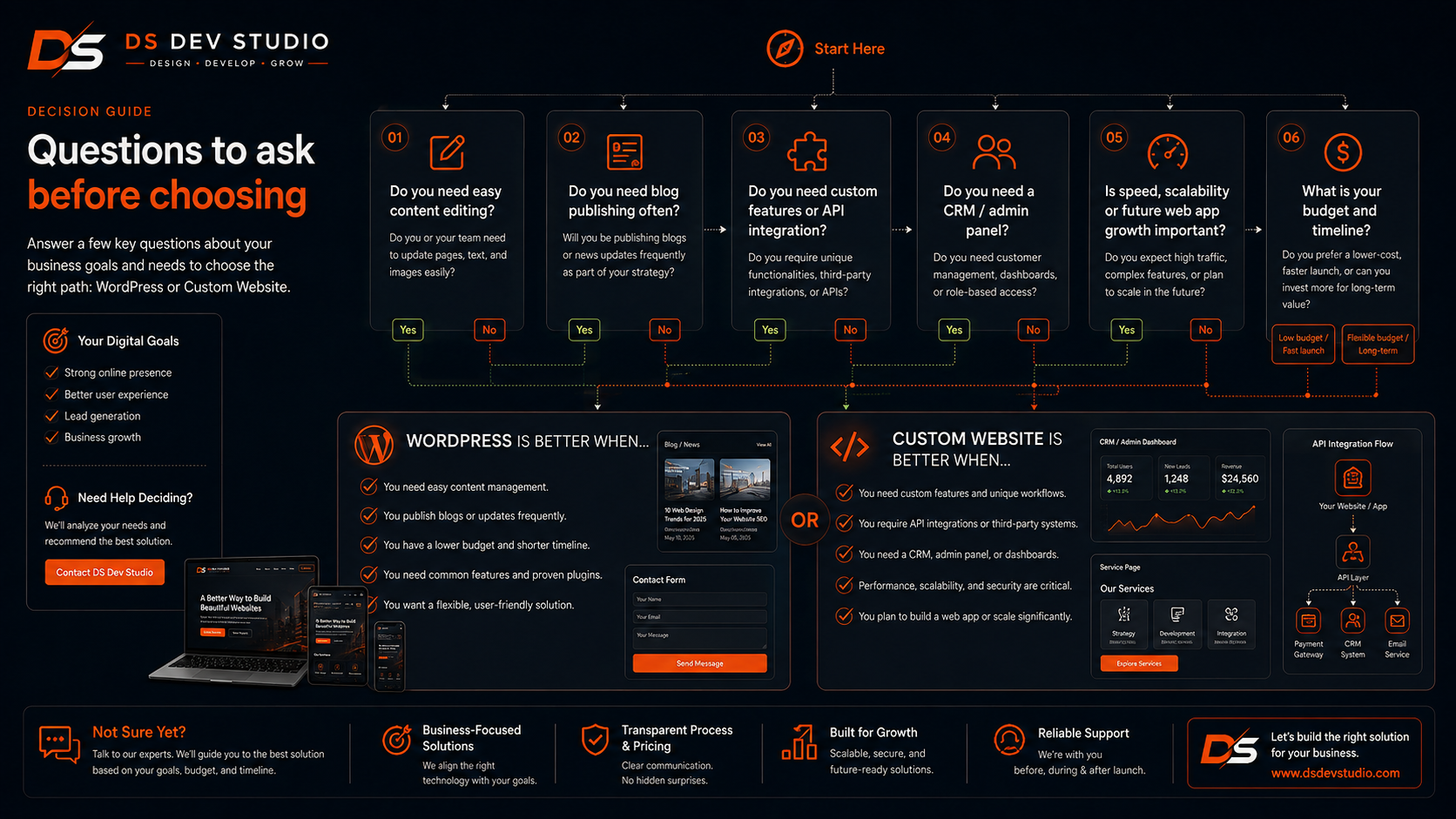Choose No for speed and scalability importance
Viewport: 1456px width, 819px height.
click(1205, 330)
